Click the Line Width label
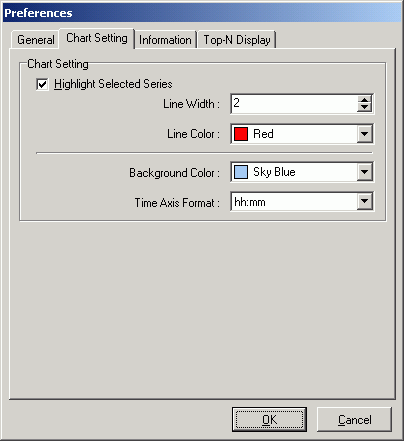The width and height of the screenshot is (404, 441). point(191,104)
